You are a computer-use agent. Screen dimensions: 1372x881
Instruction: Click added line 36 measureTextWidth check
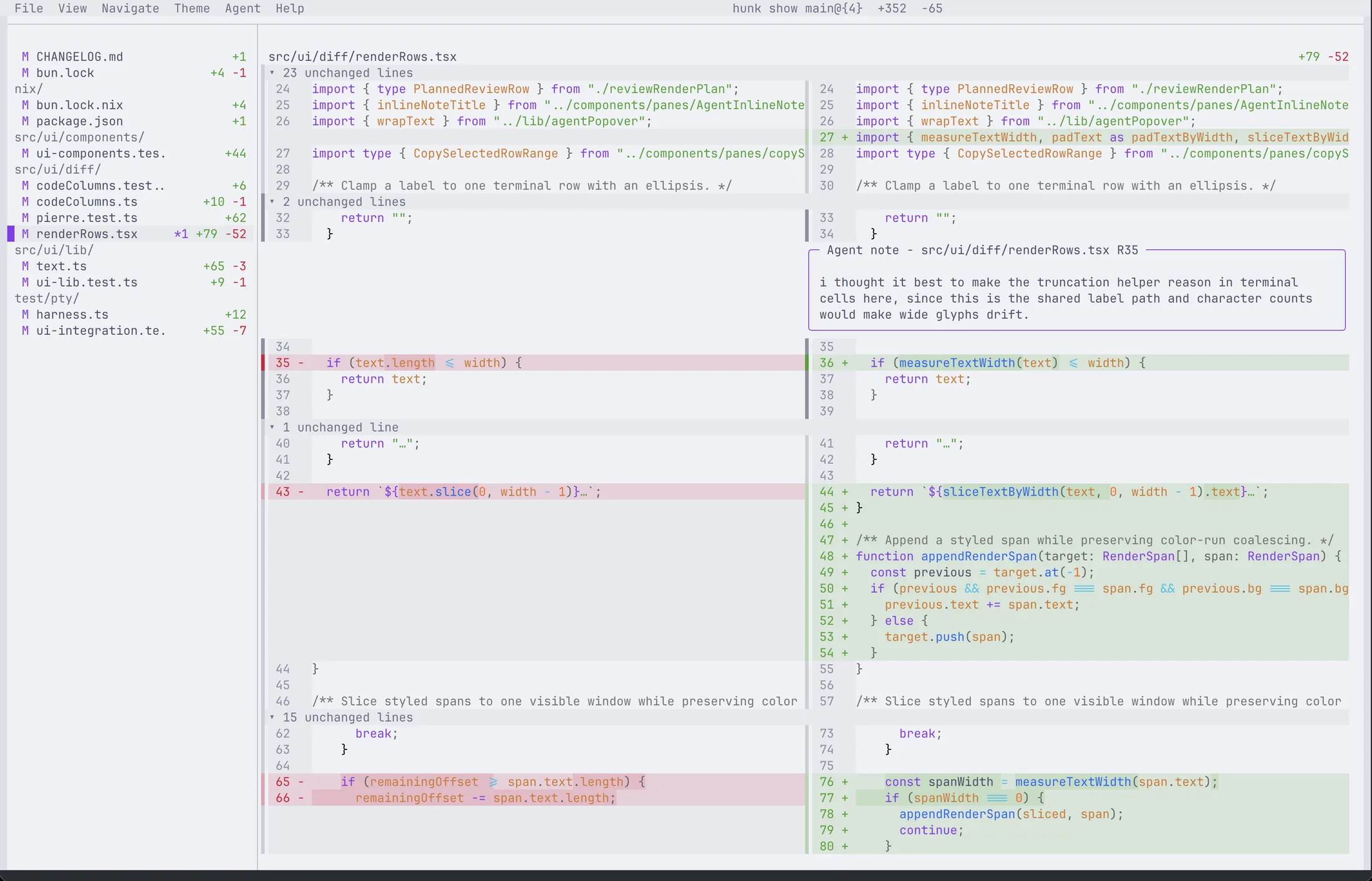tap(1081, 363)
